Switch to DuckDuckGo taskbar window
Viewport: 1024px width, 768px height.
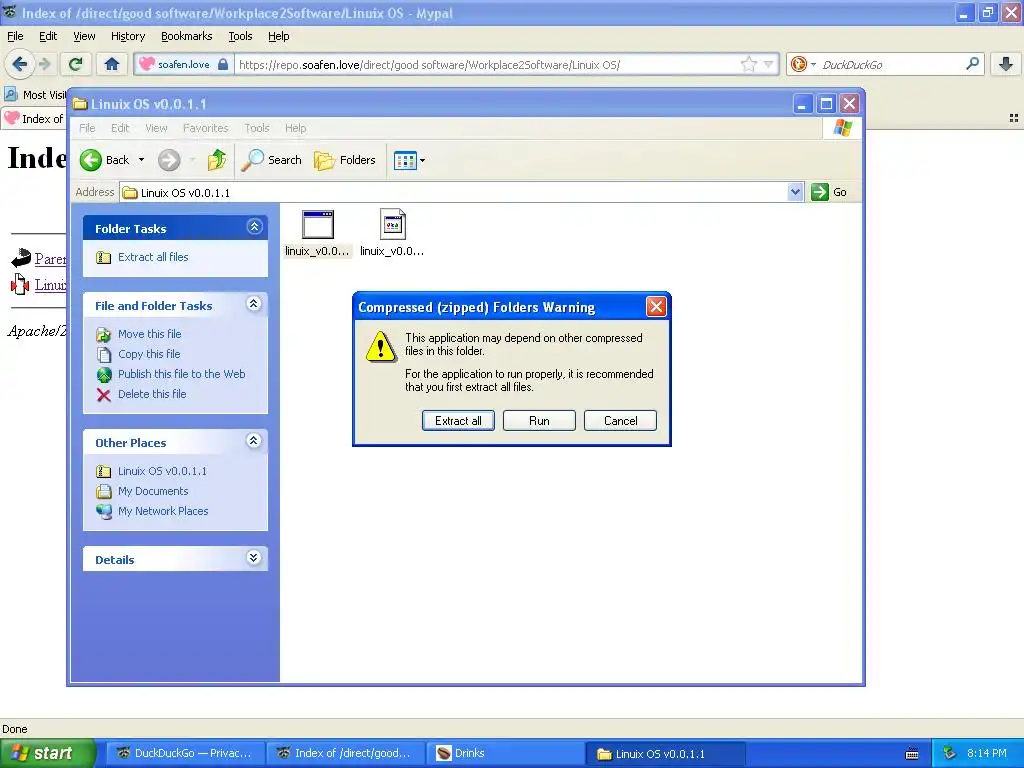click(185, 753)
